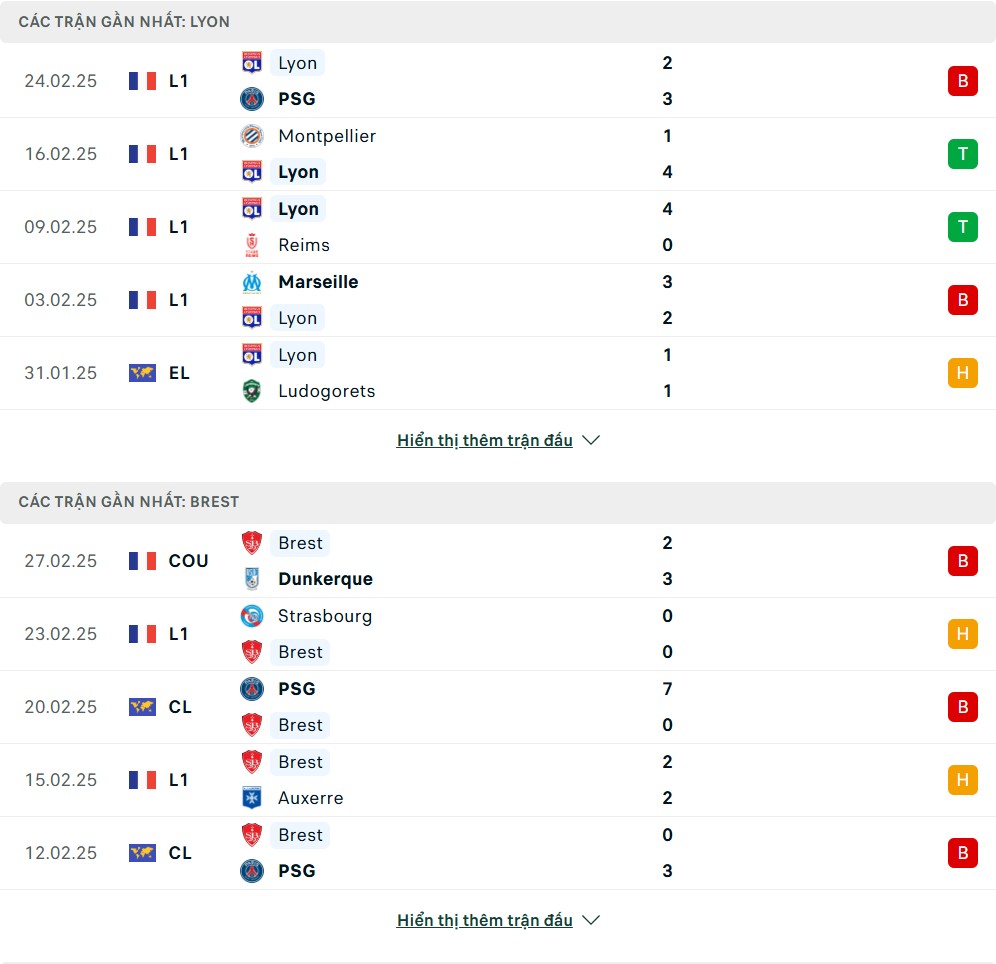996x964 pixels.
Task: Open the PSG 7–0 Brest match row
Action: click(498, 707)
